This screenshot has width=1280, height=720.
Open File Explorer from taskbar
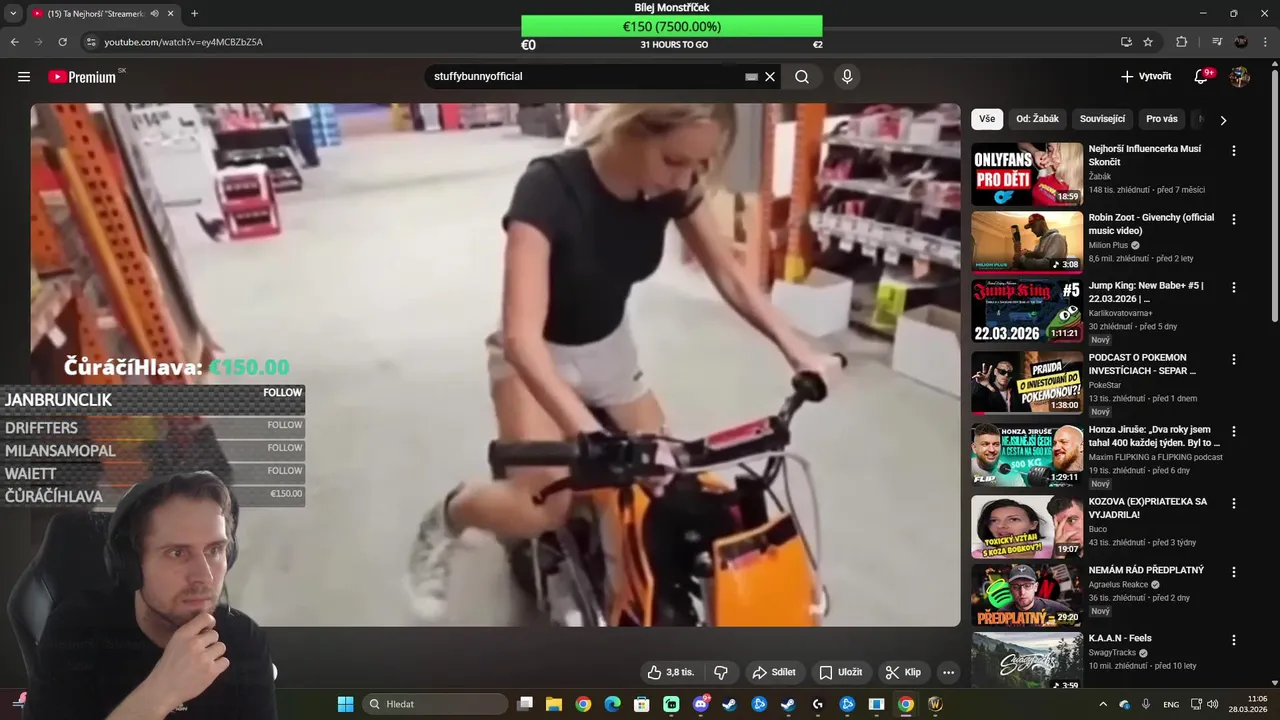click(x=554, y=704)
